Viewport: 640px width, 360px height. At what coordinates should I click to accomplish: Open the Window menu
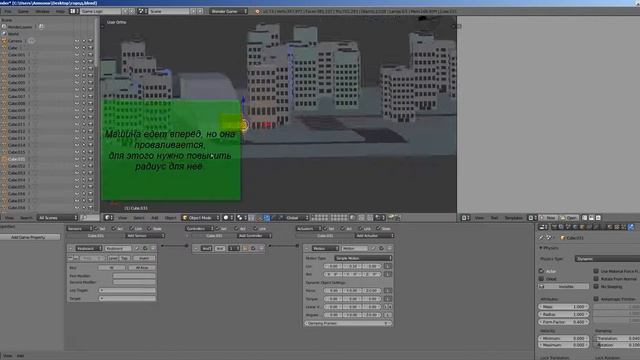point(42,11)
